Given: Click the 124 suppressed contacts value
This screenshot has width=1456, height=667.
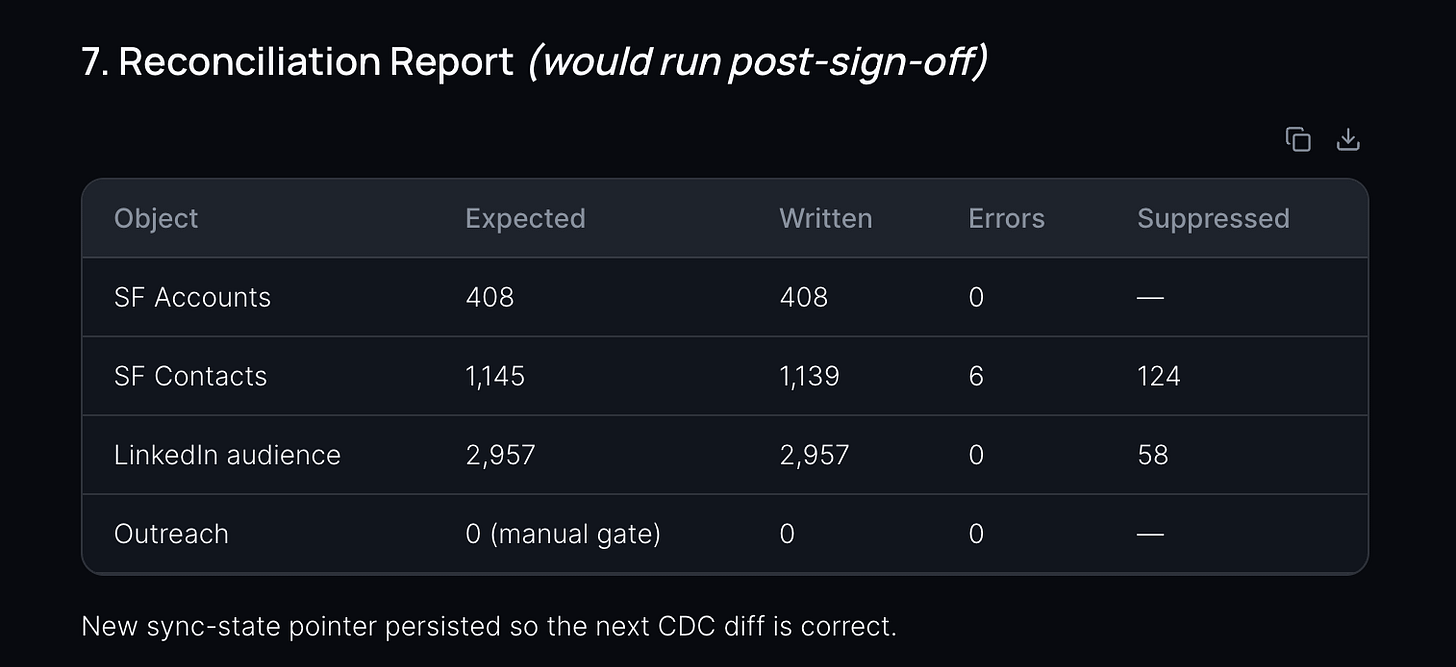Looking at the screenshot, I should tap(1159, 376).
